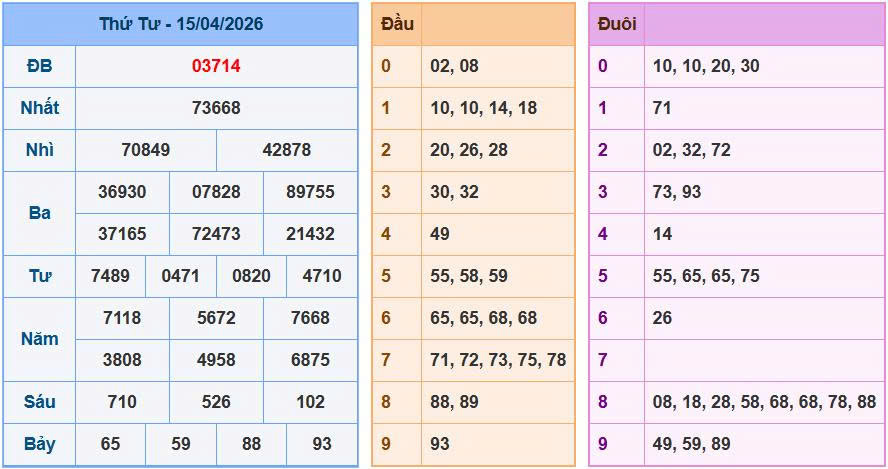Click sixth prize number 526
888x469 pixels.
(216, 402)
